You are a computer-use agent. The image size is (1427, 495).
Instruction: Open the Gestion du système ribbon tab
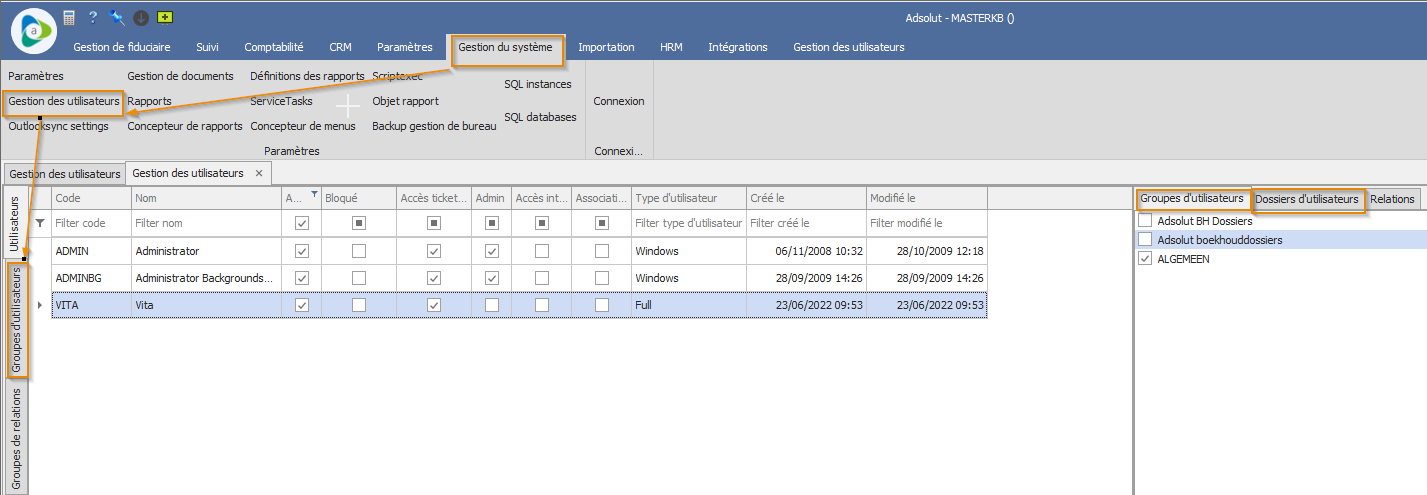coord(505,47)
